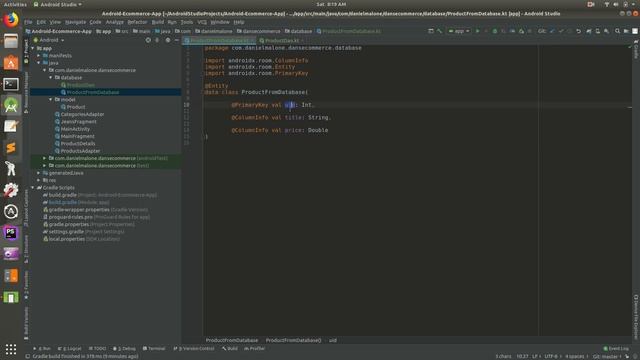Image resolution: width=640 pixels, height=360 pixels.
Task: Open Terminal from the Ubuntu dock
Action: click(x=11, y=84)
